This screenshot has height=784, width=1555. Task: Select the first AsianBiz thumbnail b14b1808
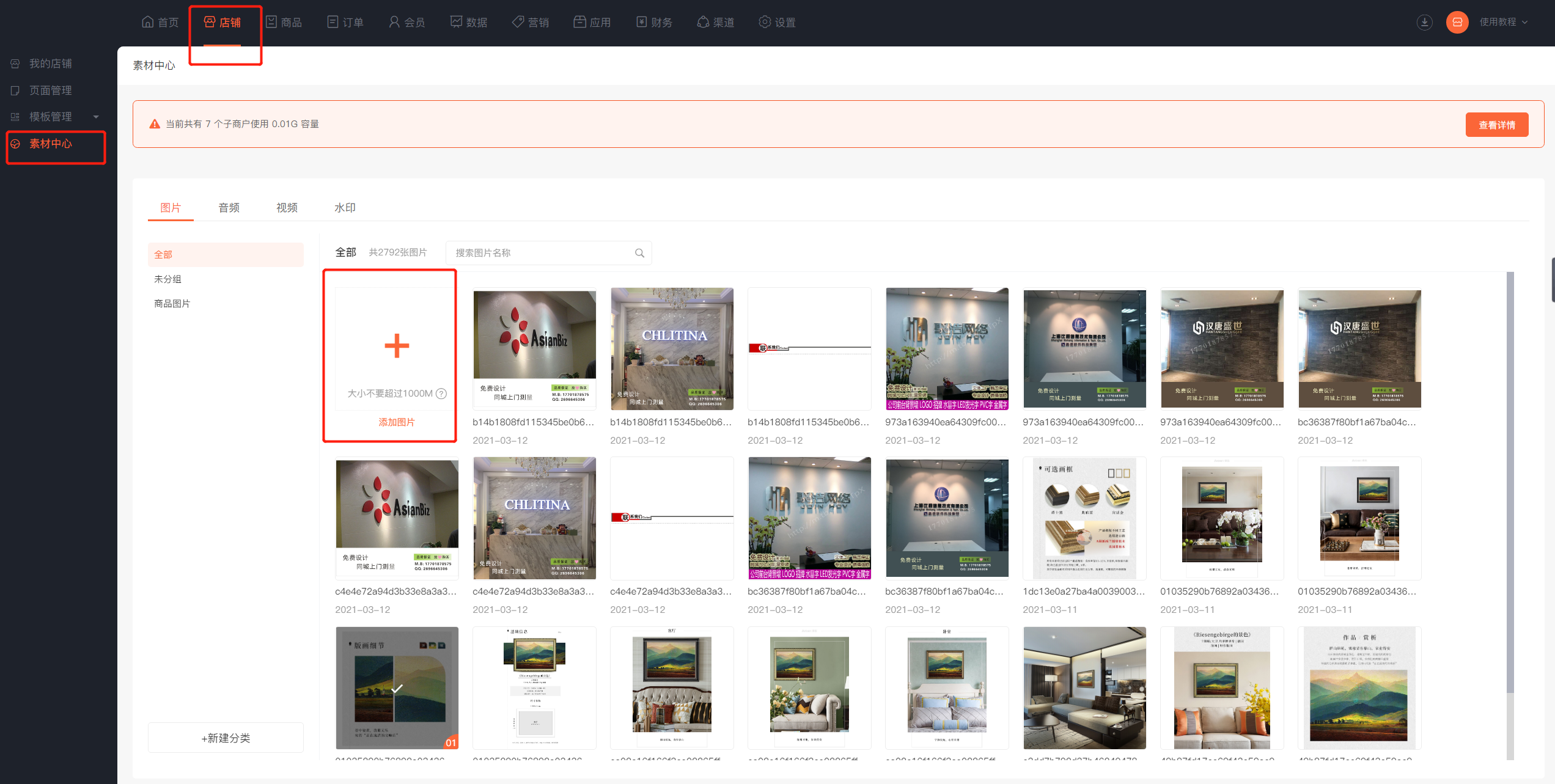(534, 348)
